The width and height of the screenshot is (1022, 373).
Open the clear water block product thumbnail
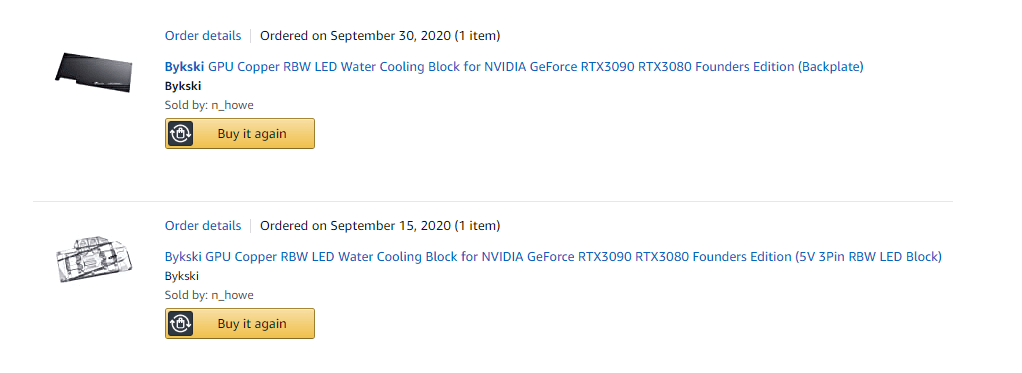[94, 259]
